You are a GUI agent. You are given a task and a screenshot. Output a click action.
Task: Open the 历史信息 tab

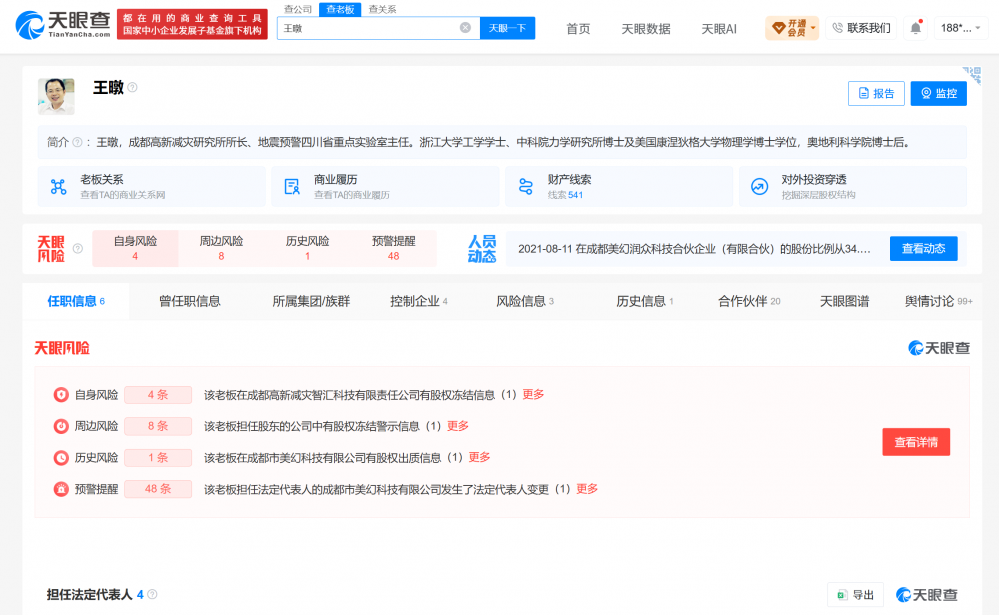click(x=645, y=301)
